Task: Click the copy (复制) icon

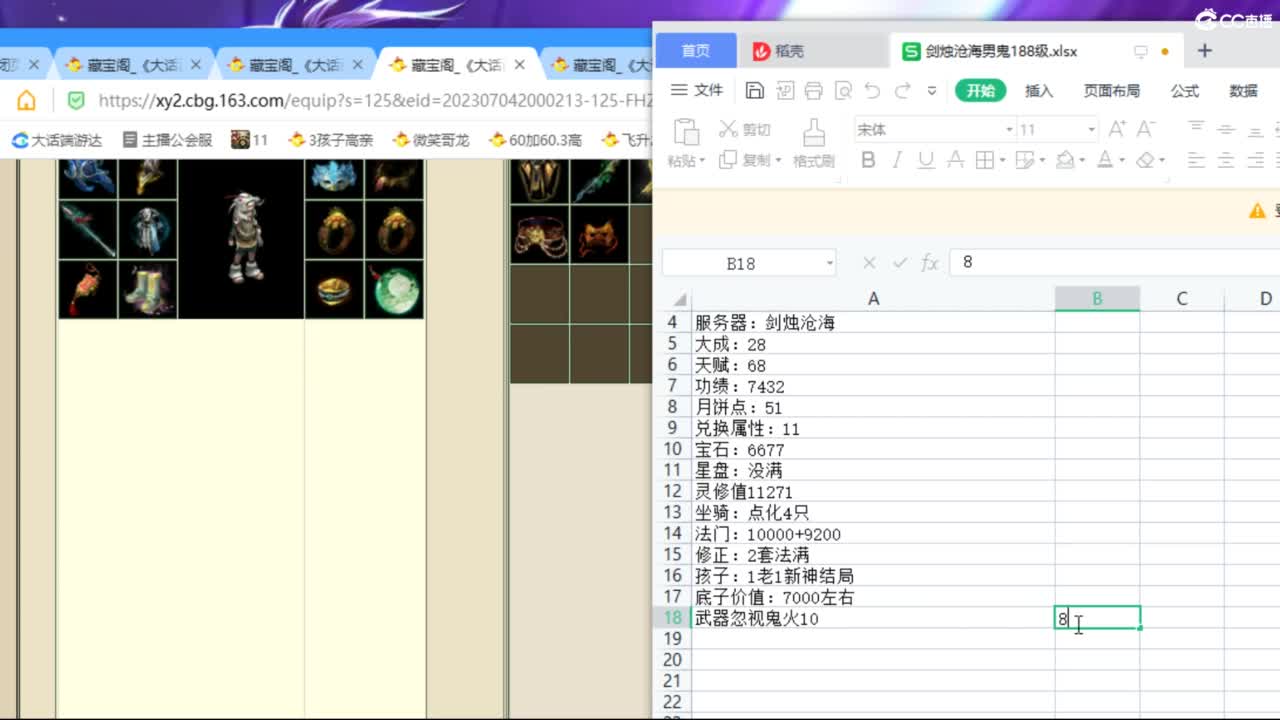Action: (728, 159)
